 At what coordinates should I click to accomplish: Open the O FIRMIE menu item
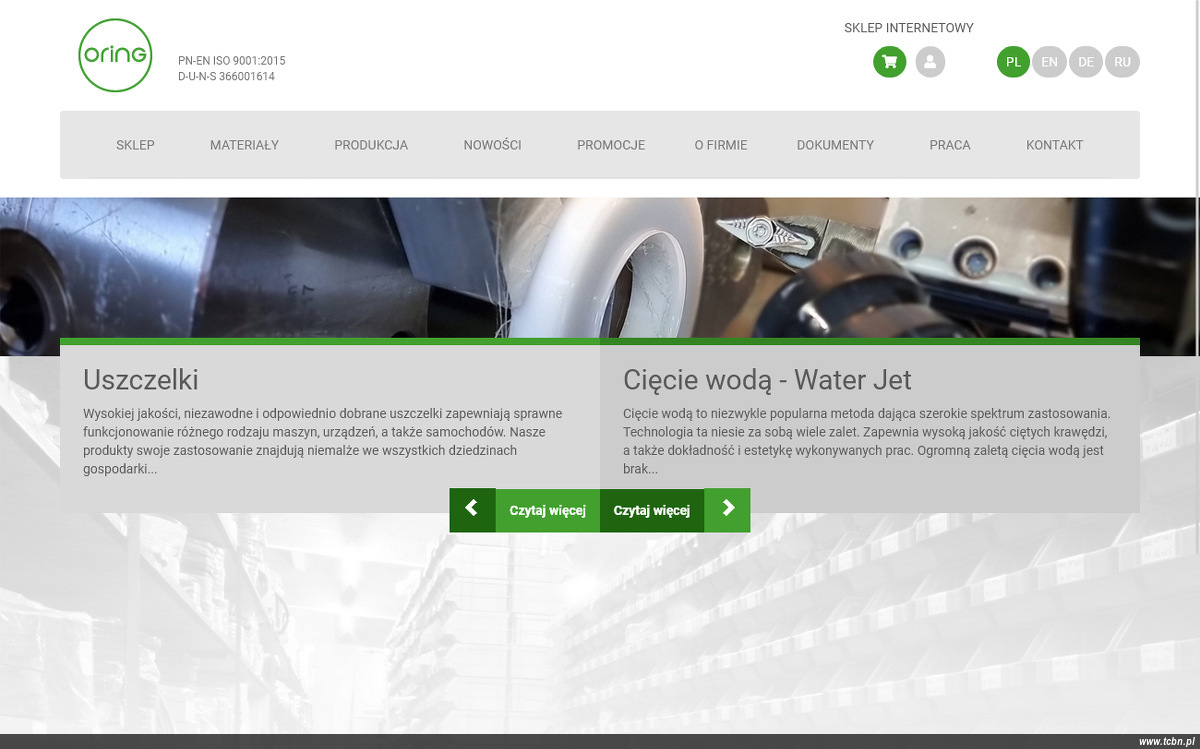coord(721,145)
